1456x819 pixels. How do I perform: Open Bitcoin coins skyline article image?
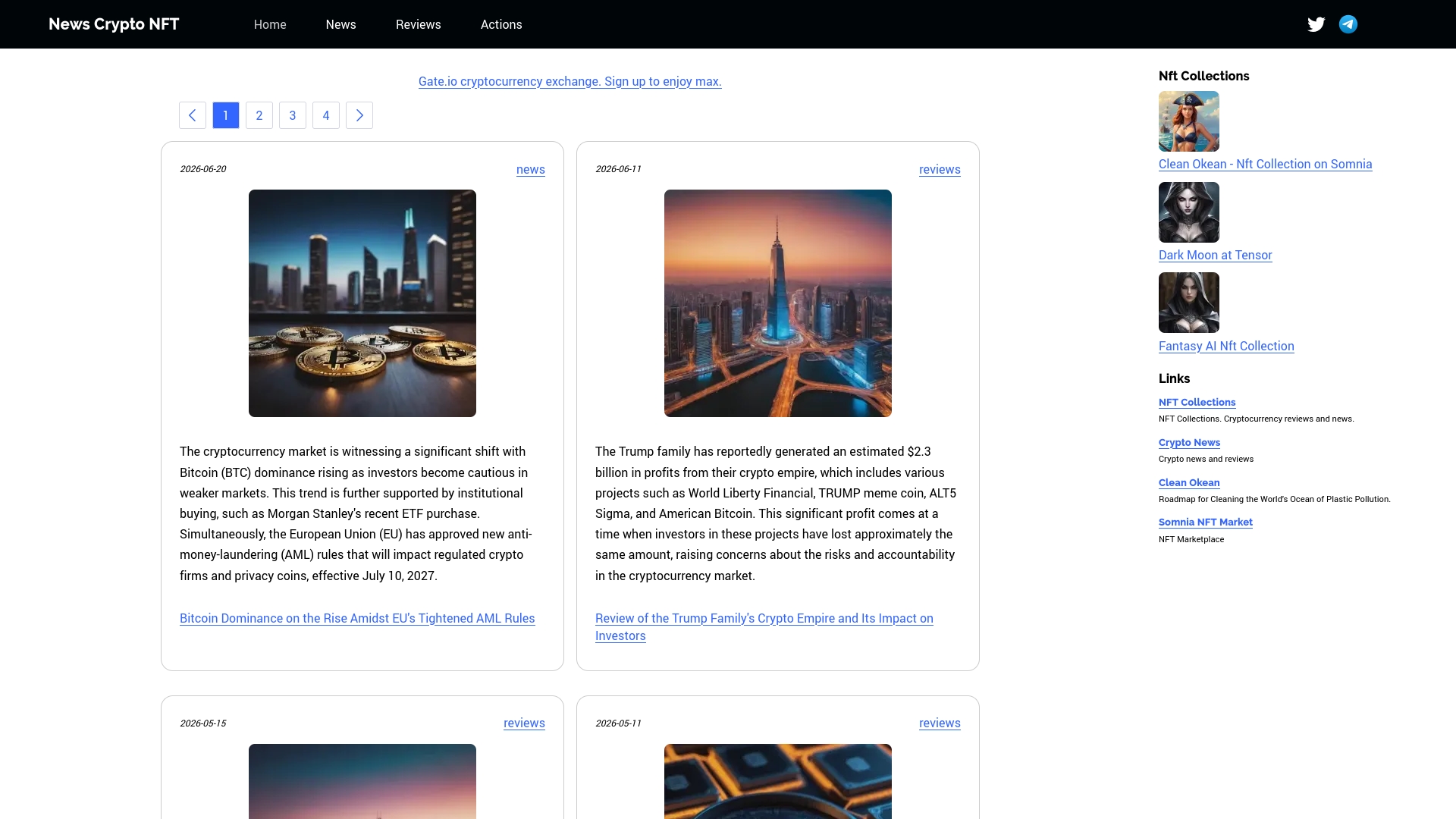(x=362, y=303)
